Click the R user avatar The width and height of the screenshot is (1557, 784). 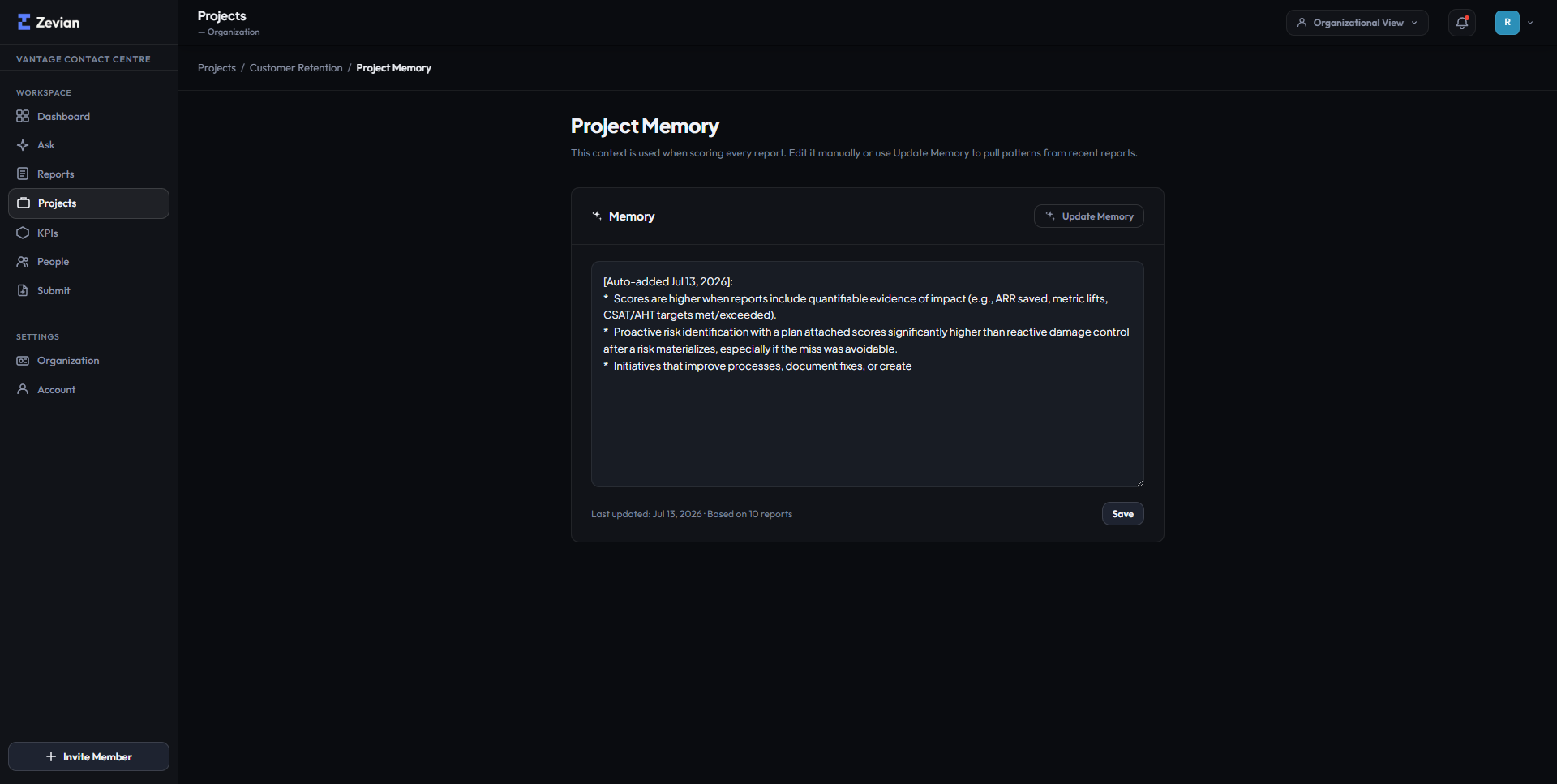coord(1508,23)
